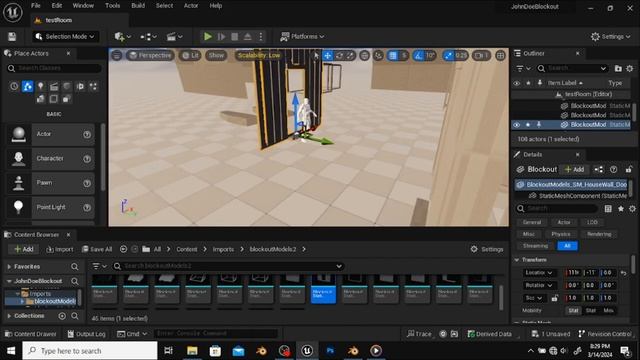
Task: Click the Add button in Details panel
Action: tap(574, 169)
